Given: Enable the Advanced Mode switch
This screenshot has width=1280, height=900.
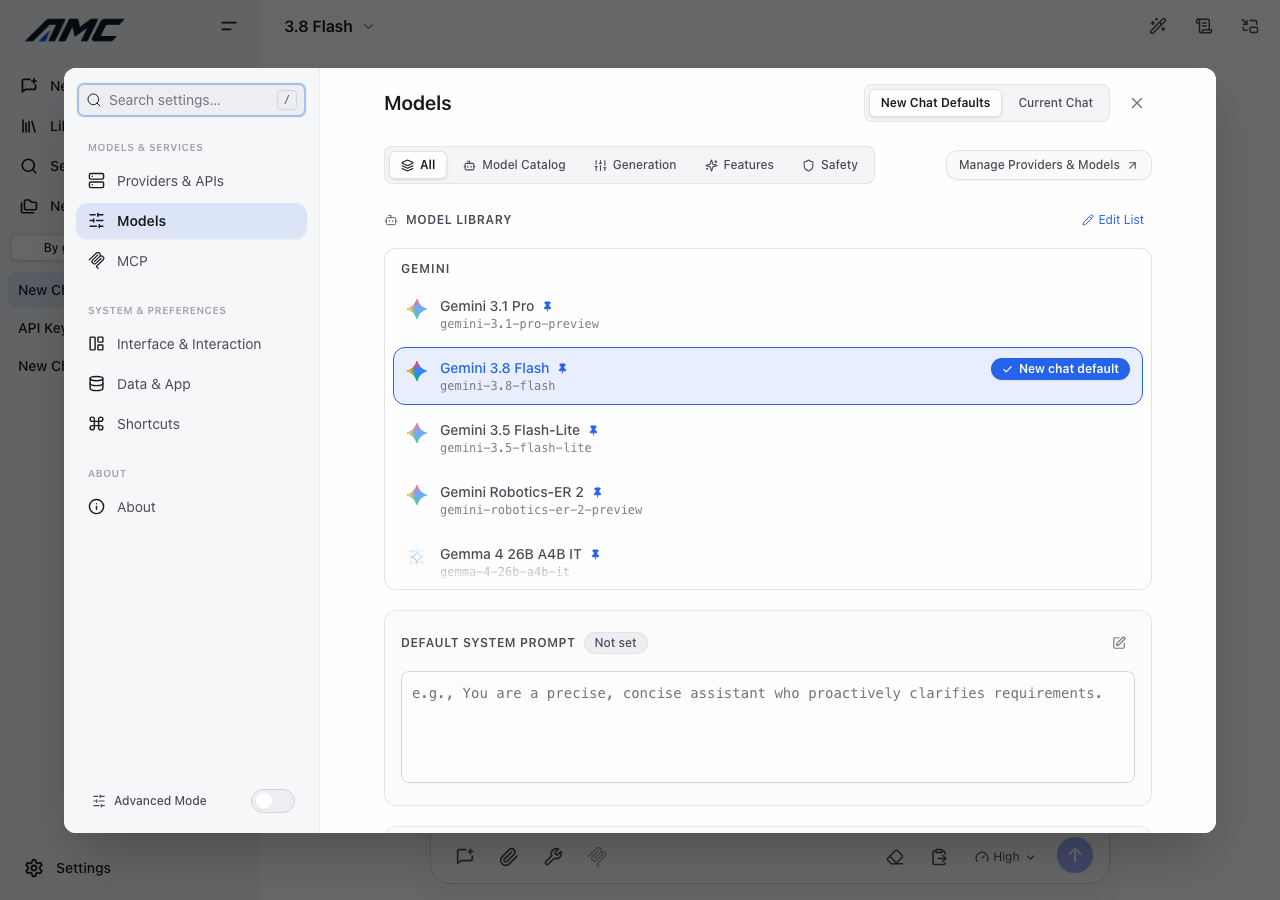Looking at the screenshot, I should [273, 801].
